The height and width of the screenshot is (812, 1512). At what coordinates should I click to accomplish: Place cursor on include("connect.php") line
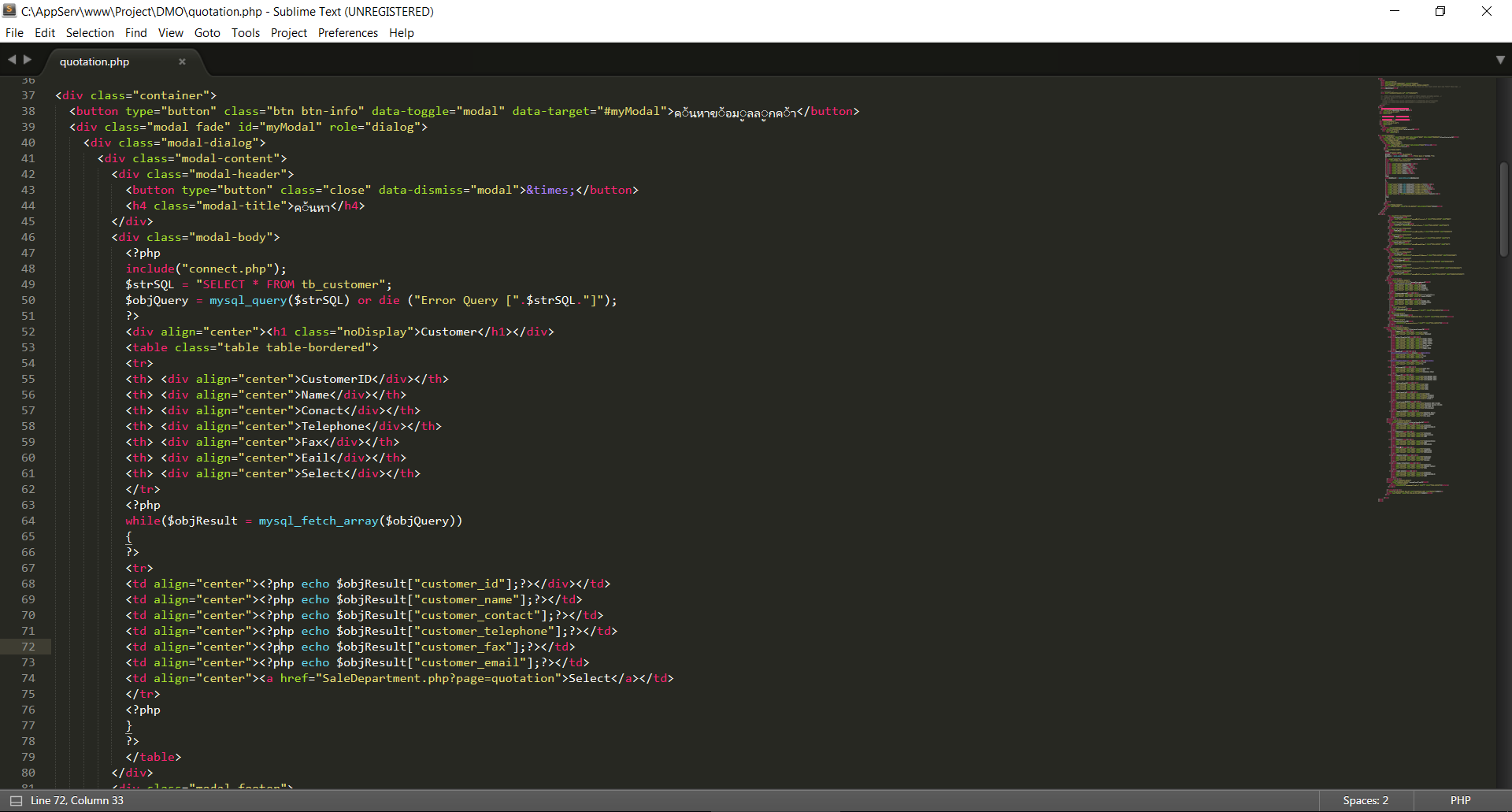pyautogui.click(x=206, y=269)
